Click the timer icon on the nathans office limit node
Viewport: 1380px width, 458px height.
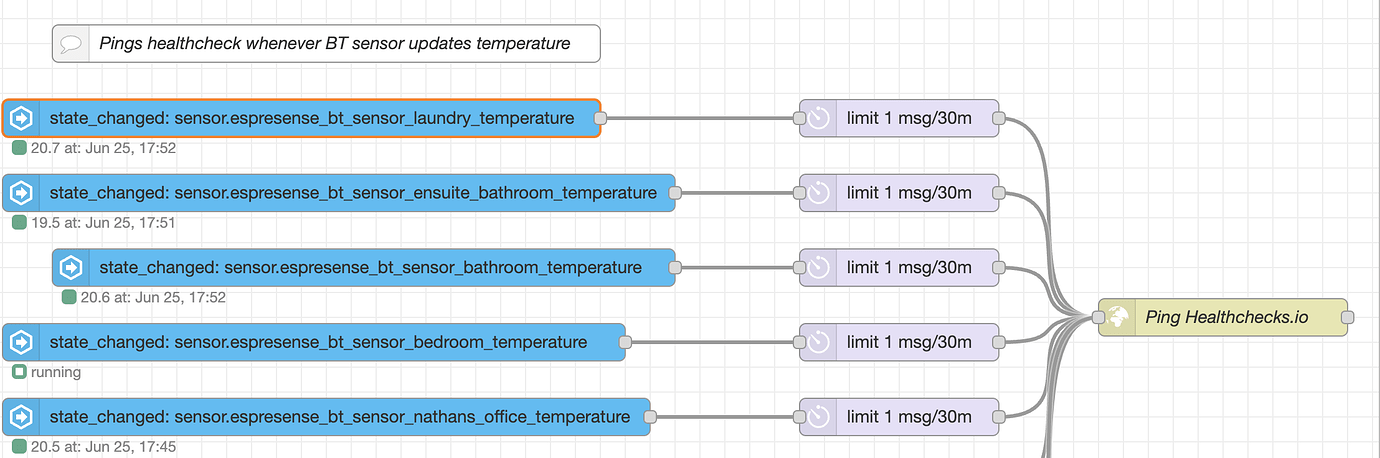[819, 417]
